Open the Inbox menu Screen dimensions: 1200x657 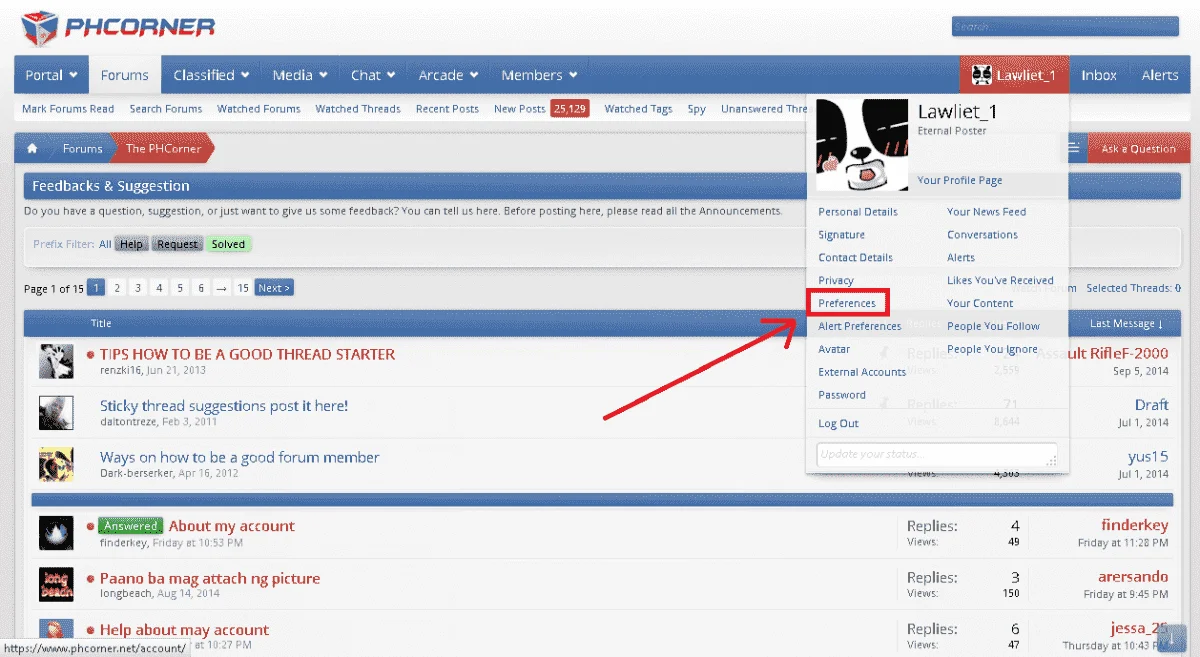[1099, 75]
